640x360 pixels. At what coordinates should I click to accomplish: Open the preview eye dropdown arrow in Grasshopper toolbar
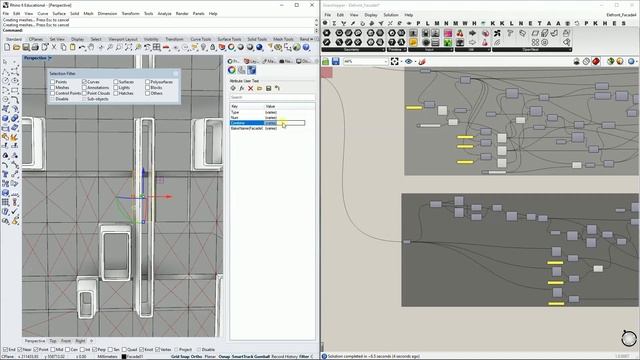tap(415, 62)
